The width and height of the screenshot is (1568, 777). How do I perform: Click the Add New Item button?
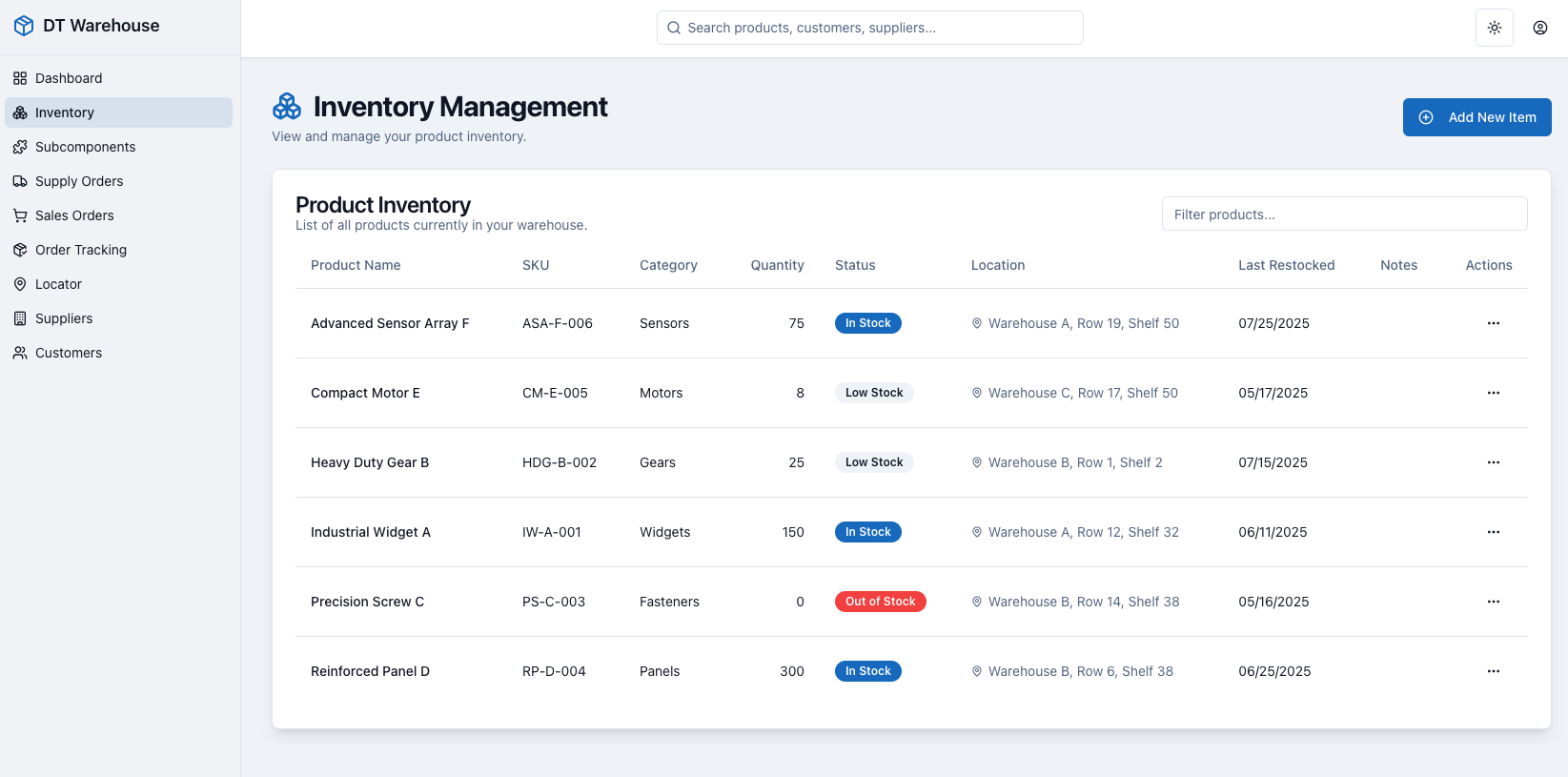[x=1477, y=117]
